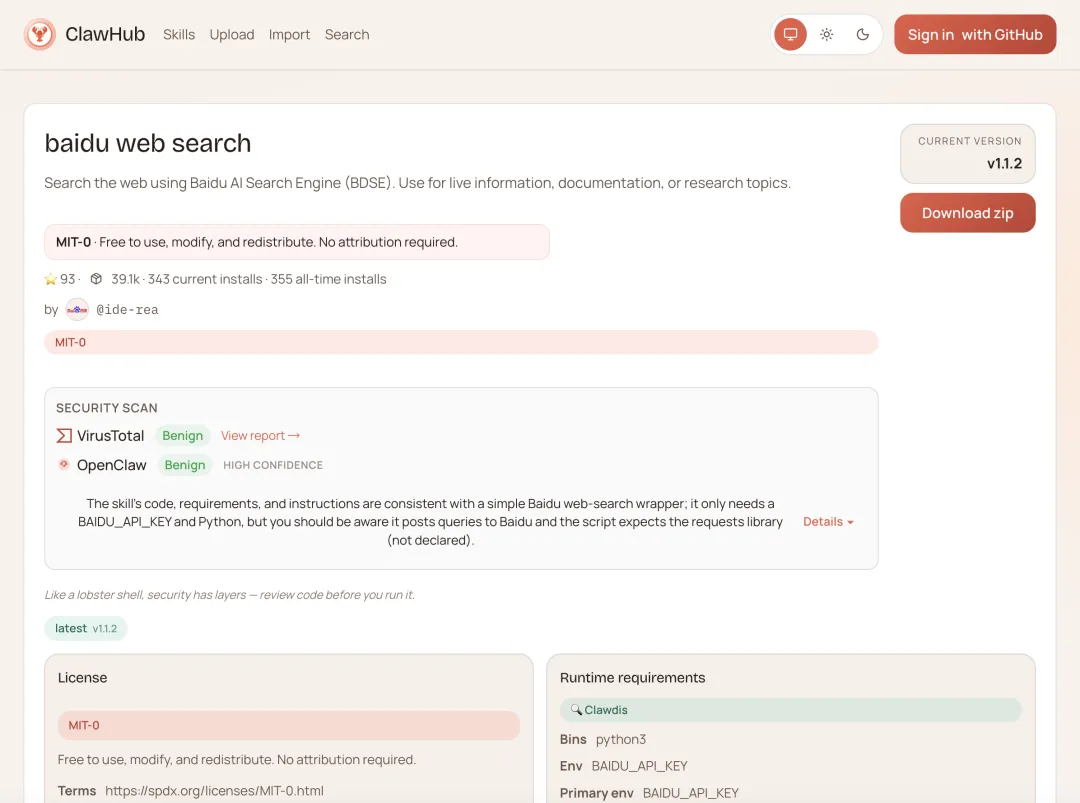This screenshot has width=1080, height=803.
Task: Click the Primary env BAIDU_API_KEY value
Action: [x=691, y=793]
